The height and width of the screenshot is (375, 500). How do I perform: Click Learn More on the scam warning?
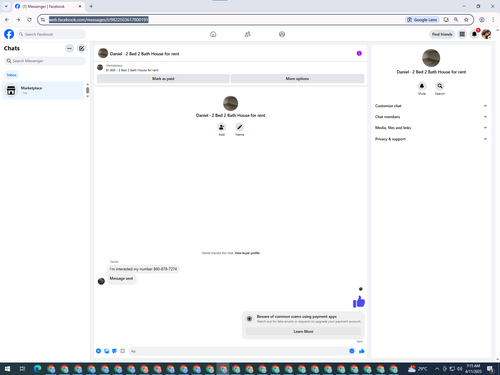303,331
